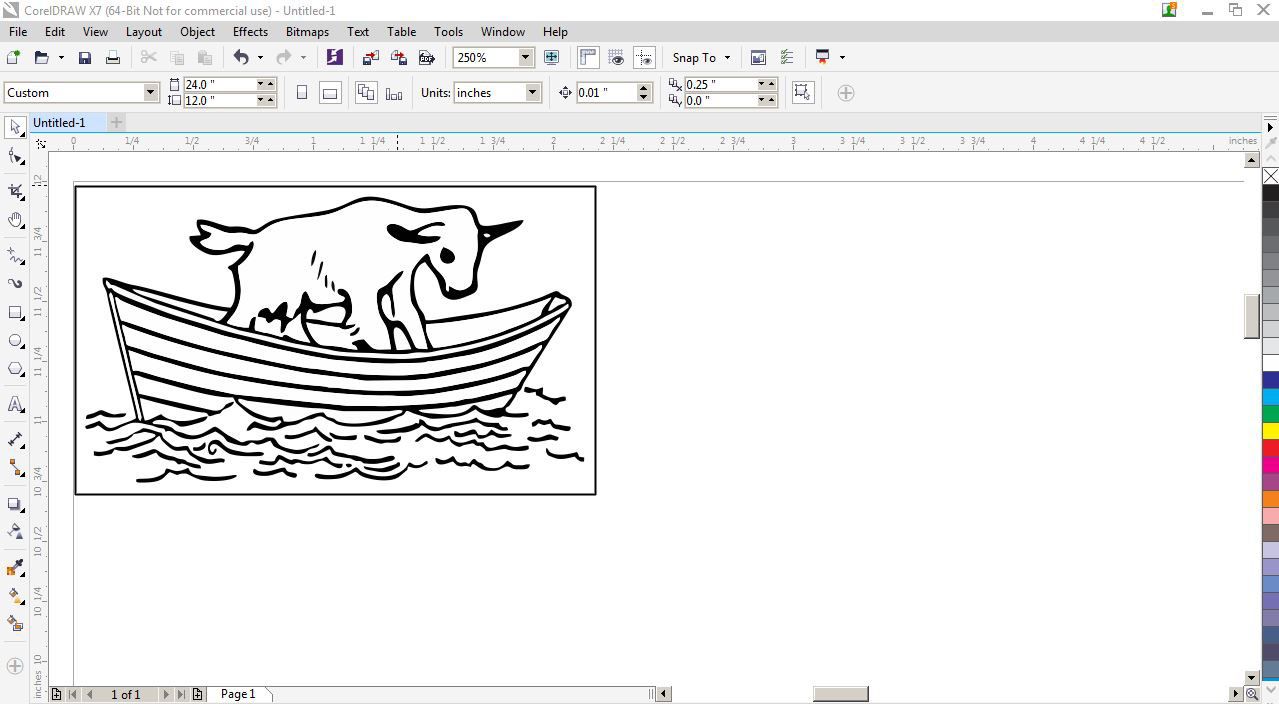Toggle Show Guidelines button
This screenshot has width=1279, height=704.
[644, 58]
